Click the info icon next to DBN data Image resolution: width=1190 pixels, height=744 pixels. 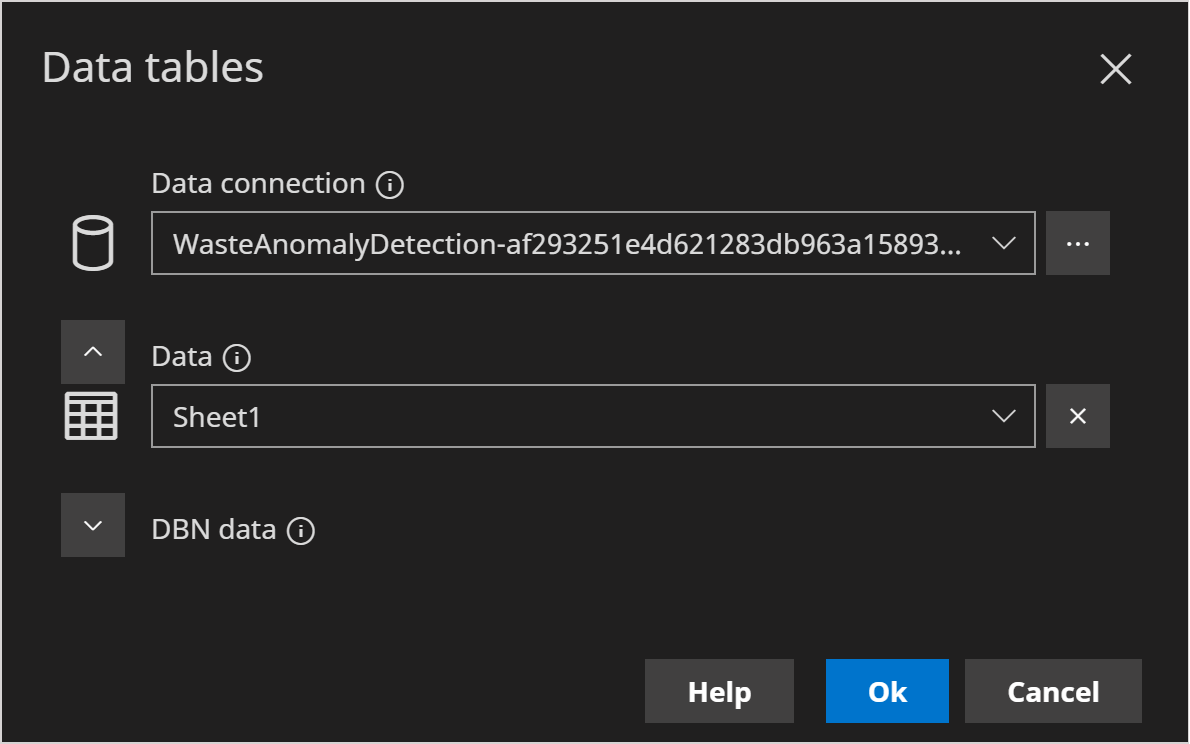[x=300, y=529]
